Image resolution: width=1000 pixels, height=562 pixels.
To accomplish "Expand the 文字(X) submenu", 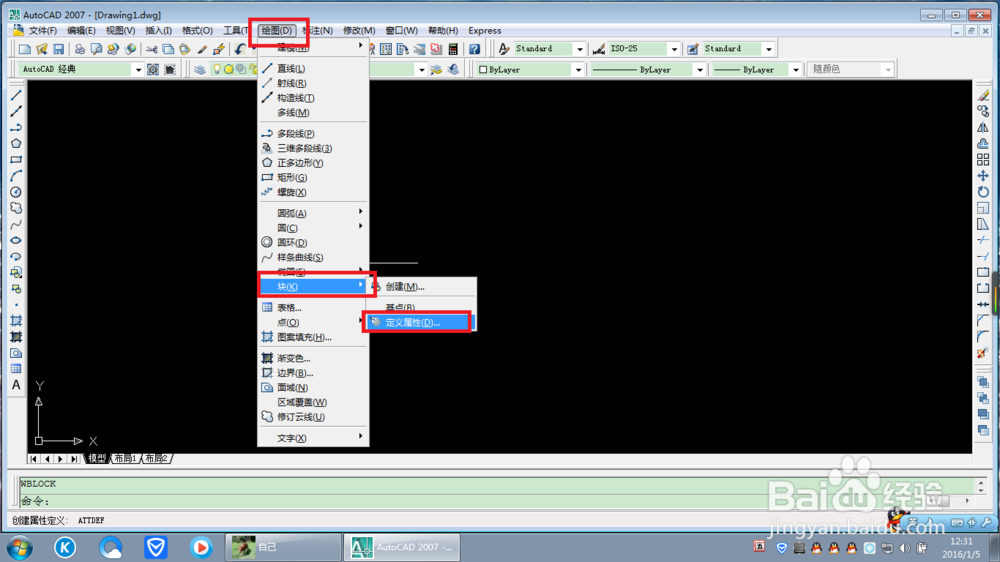I will click(312, 438).
